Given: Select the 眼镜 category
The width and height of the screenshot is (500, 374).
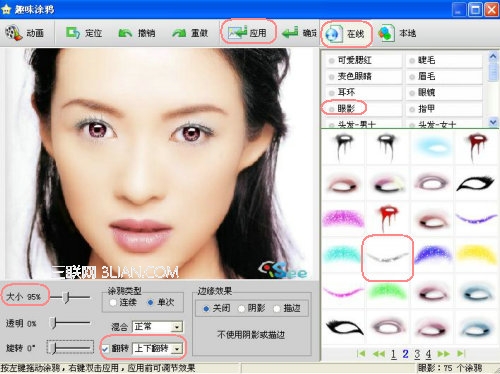Looking at the screenshot, I should pos(444,92).
